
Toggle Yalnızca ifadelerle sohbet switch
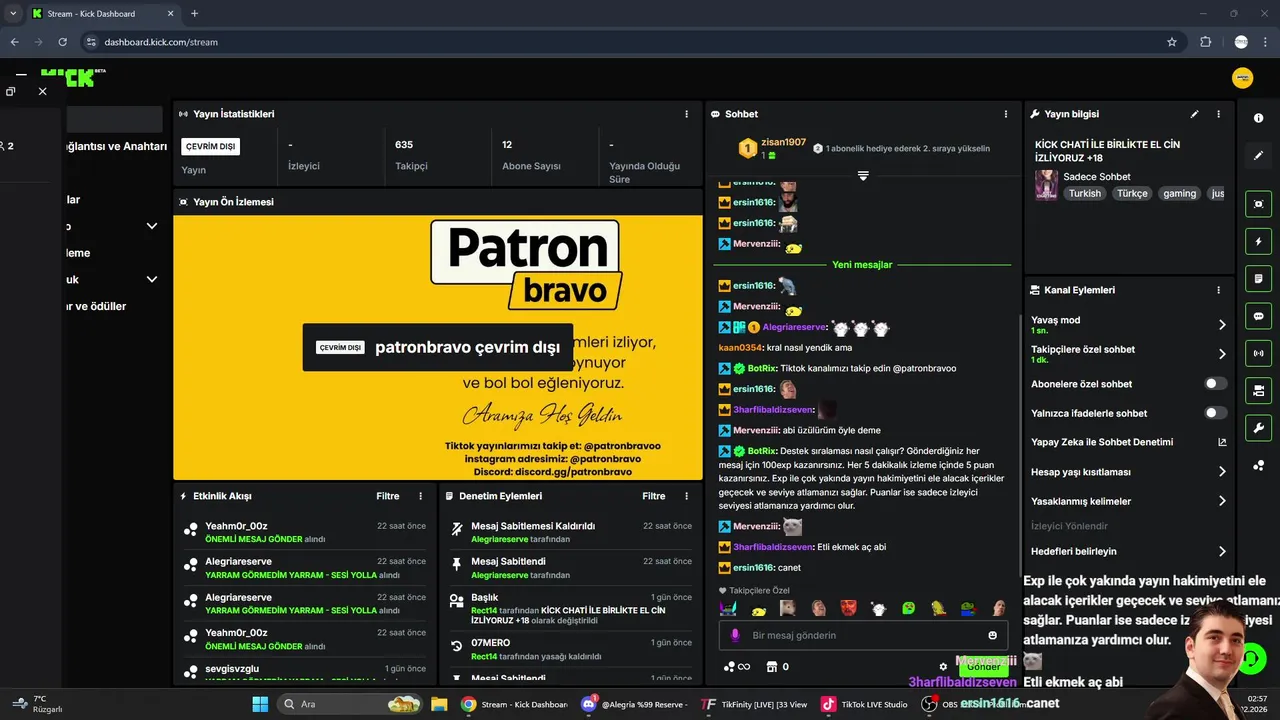(1215, 413)
